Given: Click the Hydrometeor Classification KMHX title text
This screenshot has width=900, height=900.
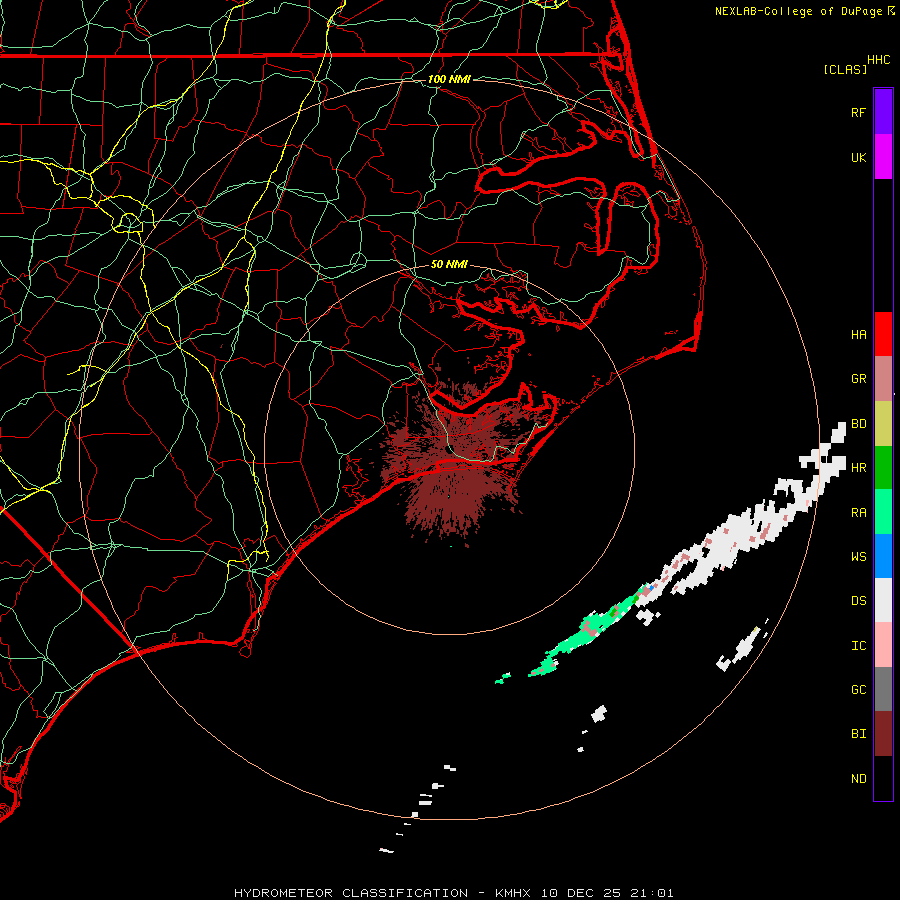Looking at the screenshot, I should point(453,893).
